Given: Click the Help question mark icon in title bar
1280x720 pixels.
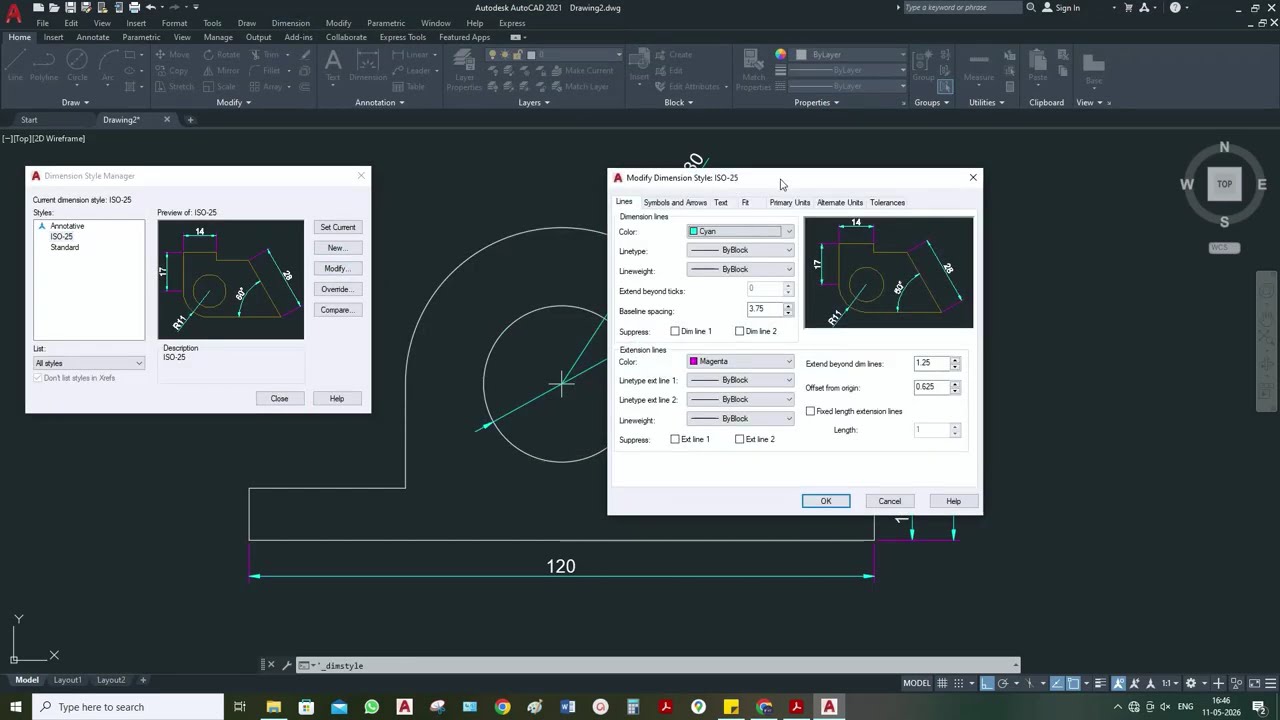Looking at the screenshot, I should pyautogui.click(x=1175, y=8).
